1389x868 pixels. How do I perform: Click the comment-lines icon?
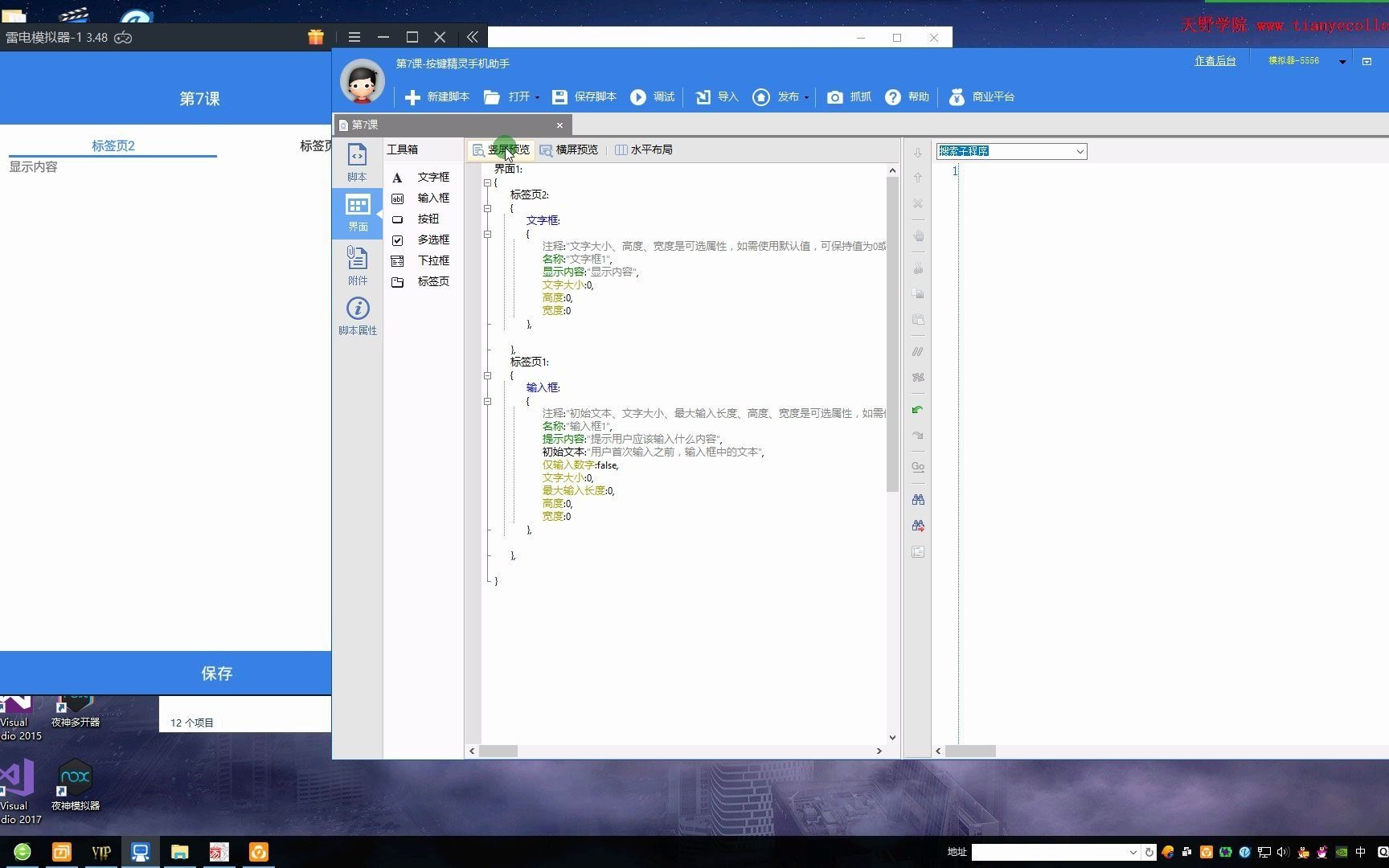pyautogui.click(x=917, y=352)
